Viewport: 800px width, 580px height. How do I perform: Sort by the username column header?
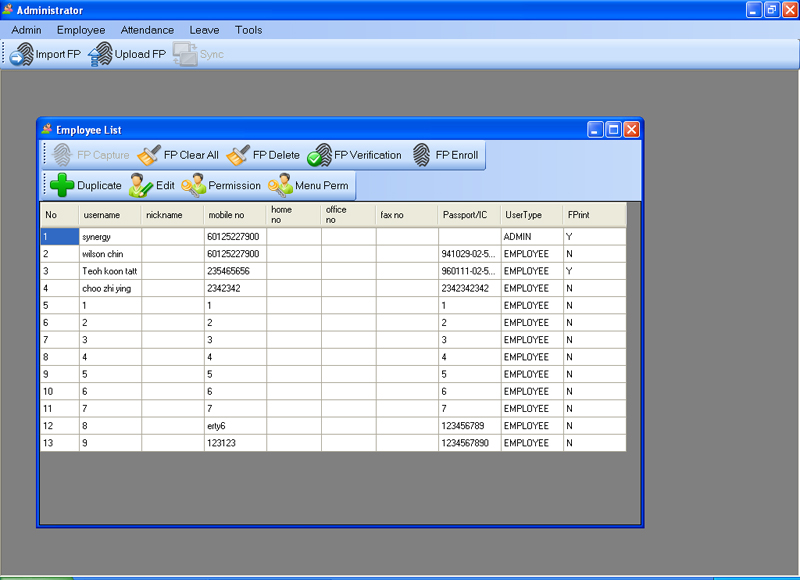click(x=110, y=215)
